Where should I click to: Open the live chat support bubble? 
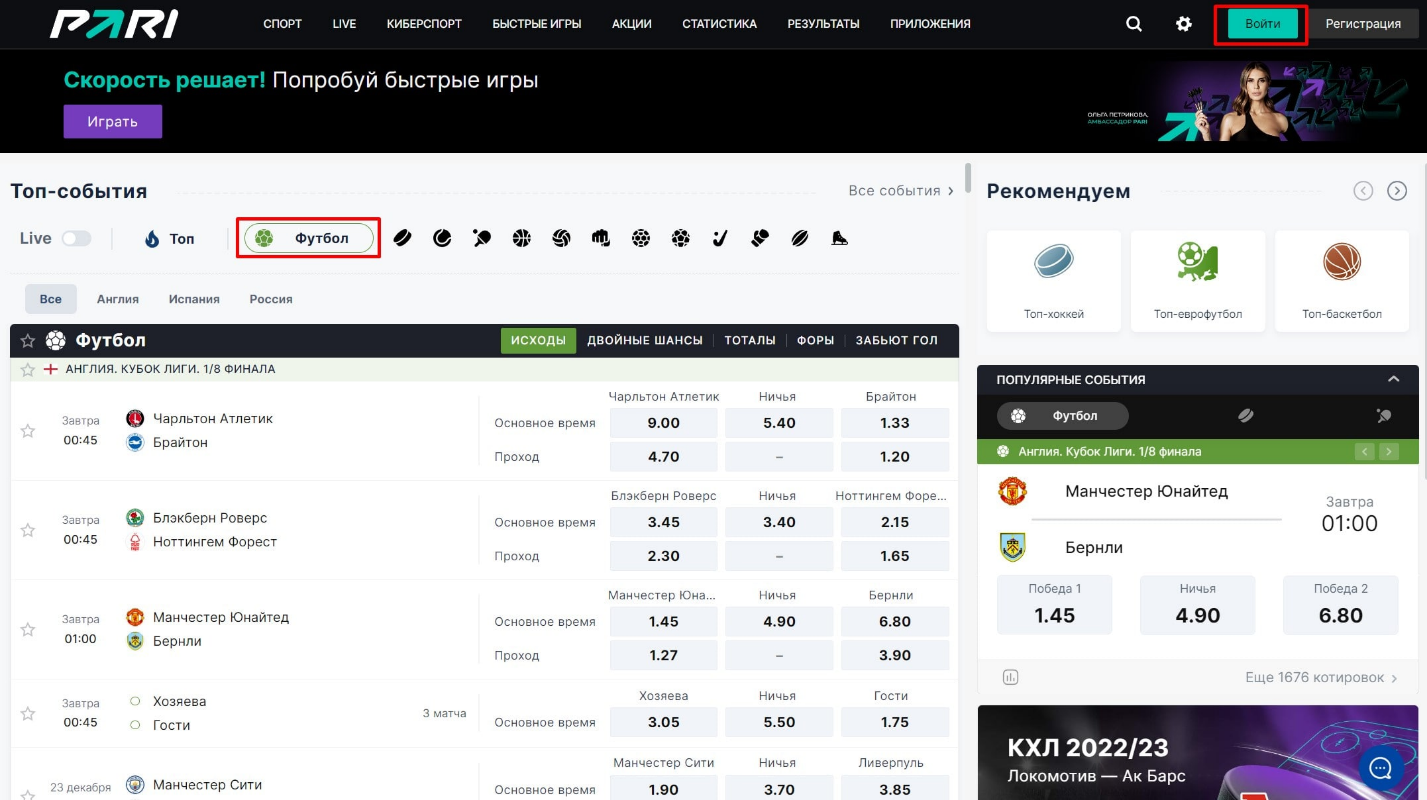point(1381,768)
